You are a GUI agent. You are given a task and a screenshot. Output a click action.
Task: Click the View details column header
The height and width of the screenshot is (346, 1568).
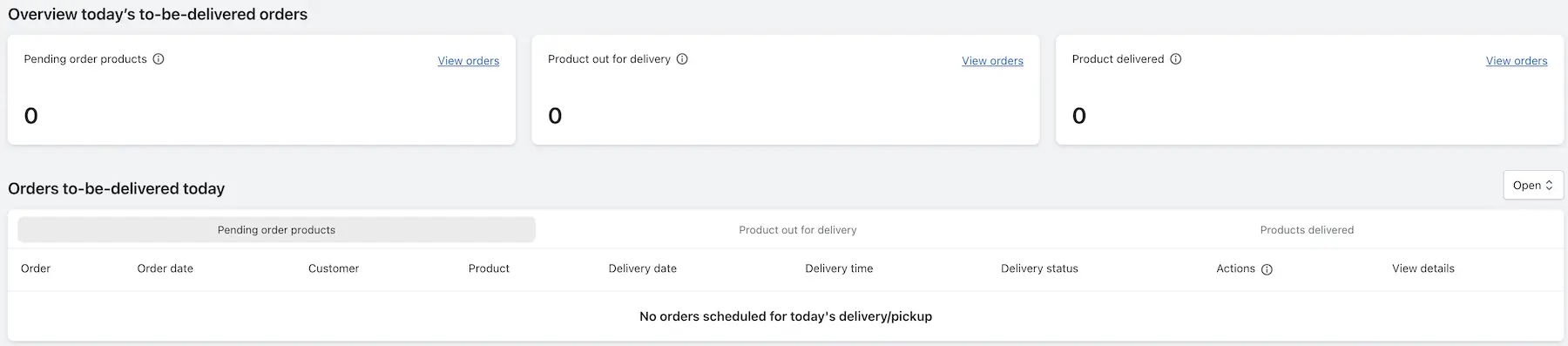(x=1423, y=268)
